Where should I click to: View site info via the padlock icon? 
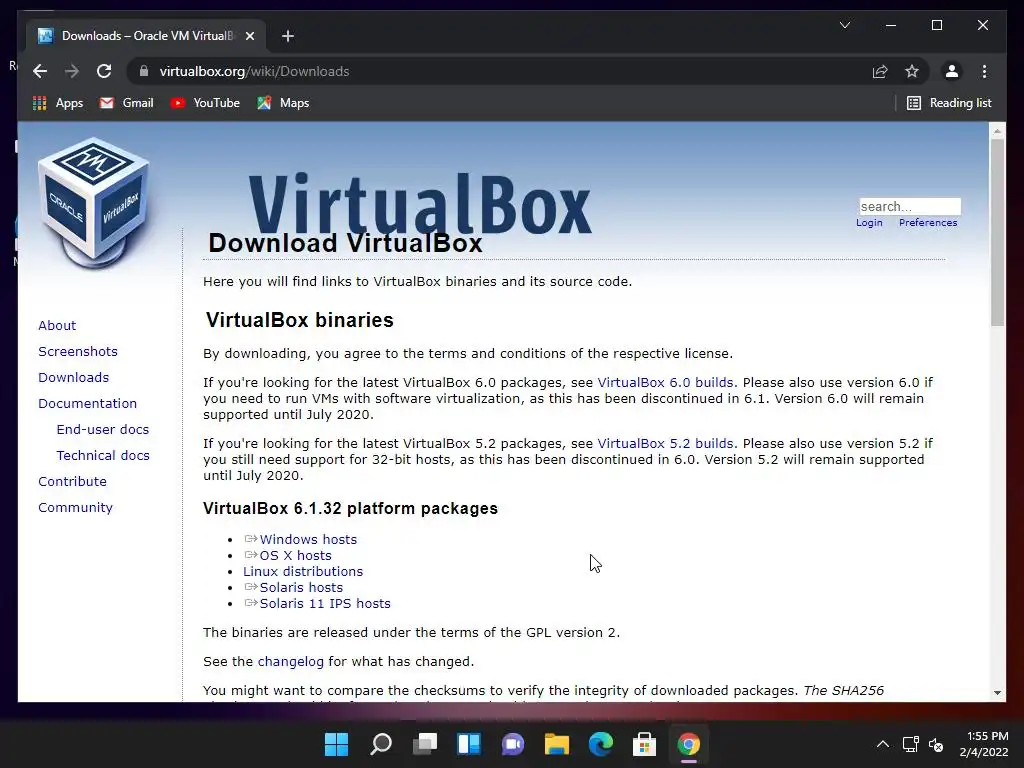coord(144,71)
